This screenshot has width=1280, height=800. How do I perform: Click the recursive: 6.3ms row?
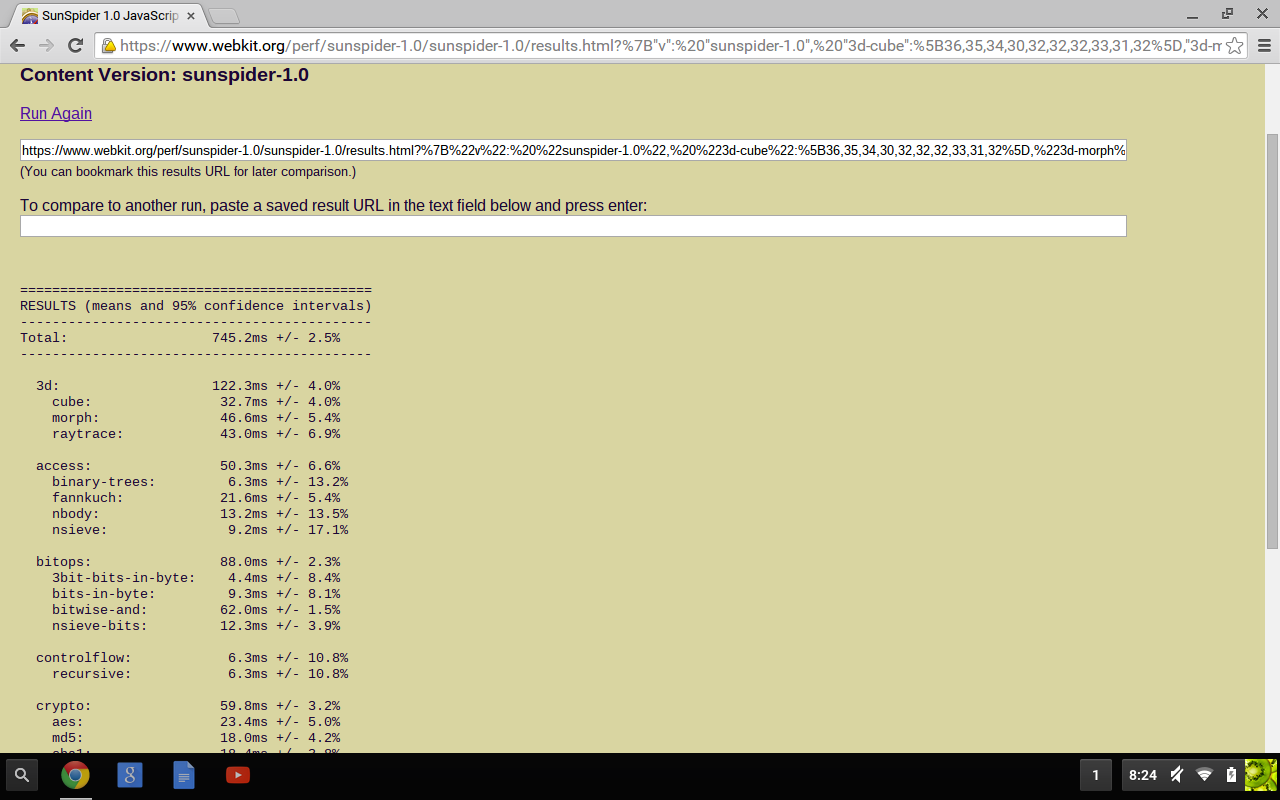[200, 674]
